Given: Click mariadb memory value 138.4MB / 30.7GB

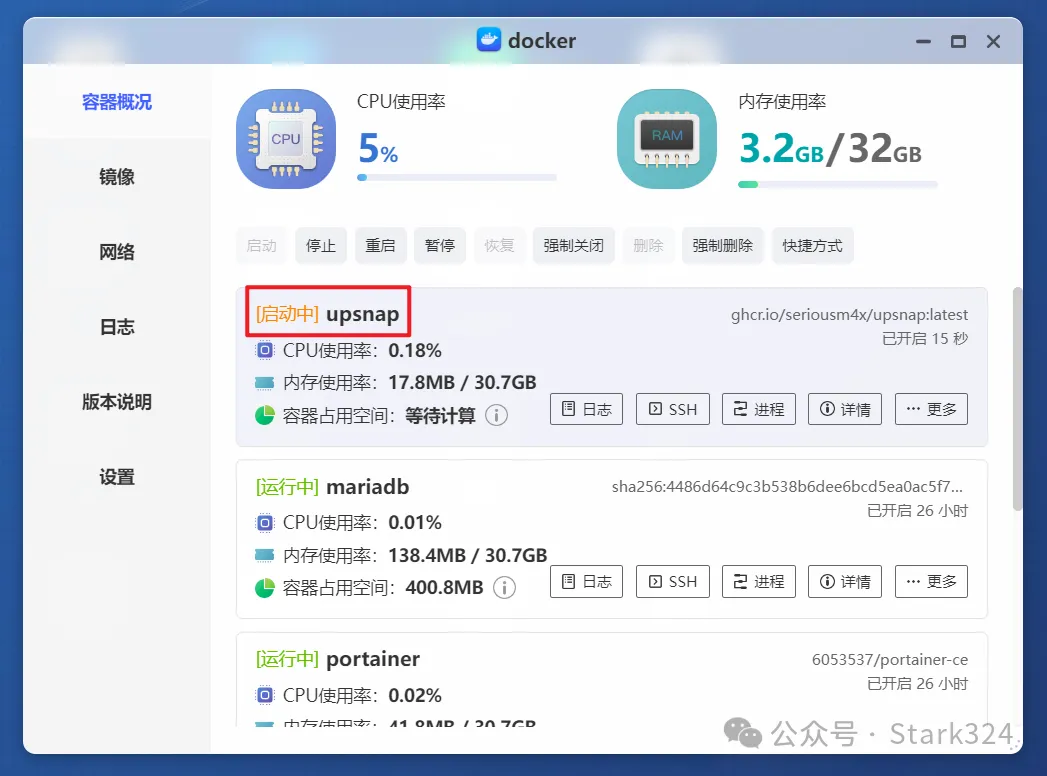Looking at the screenshot, I should point(467,555).
